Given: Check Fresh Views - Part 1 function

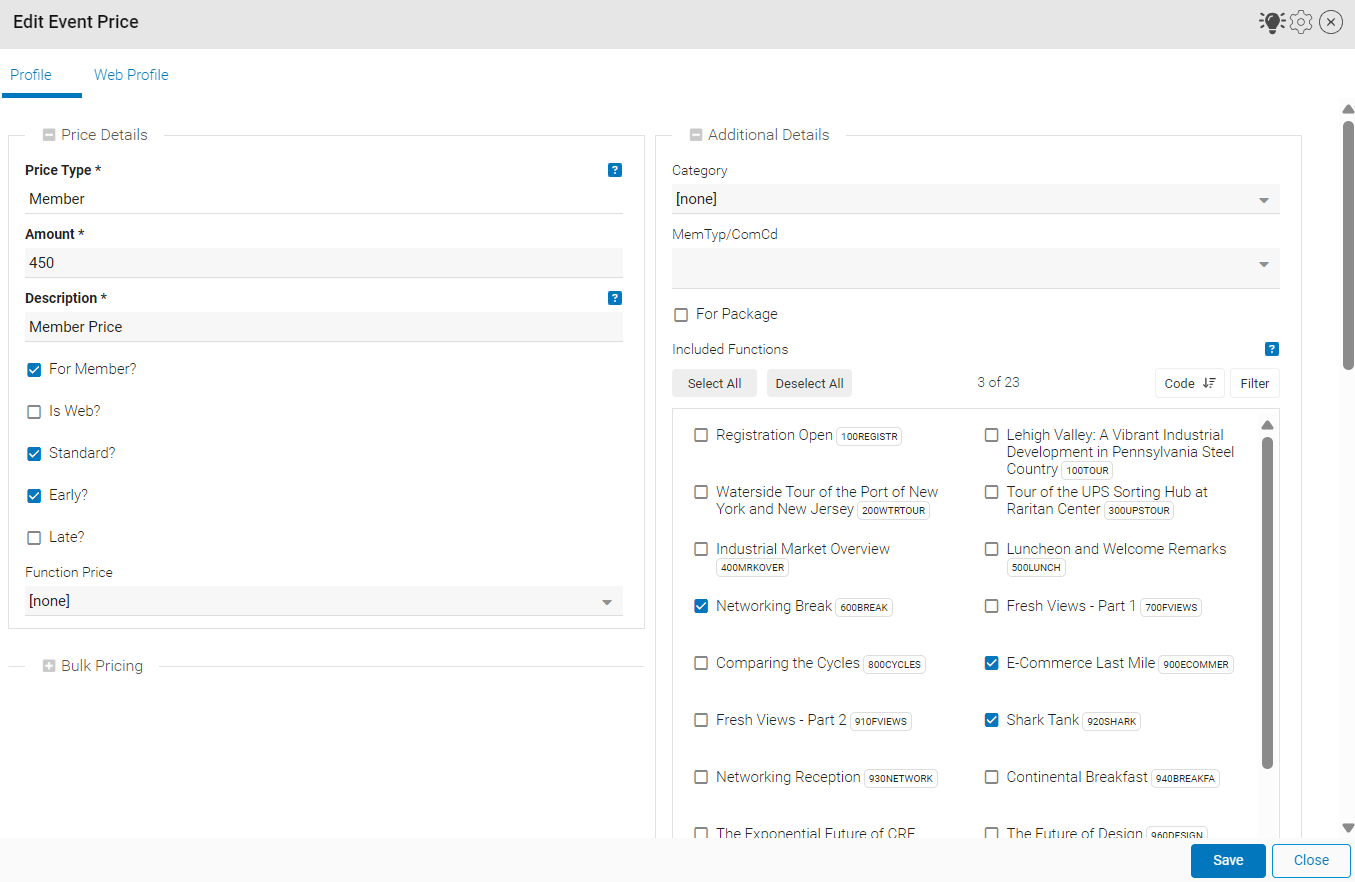Looking at the screenshot, I should tap(992, 606).
